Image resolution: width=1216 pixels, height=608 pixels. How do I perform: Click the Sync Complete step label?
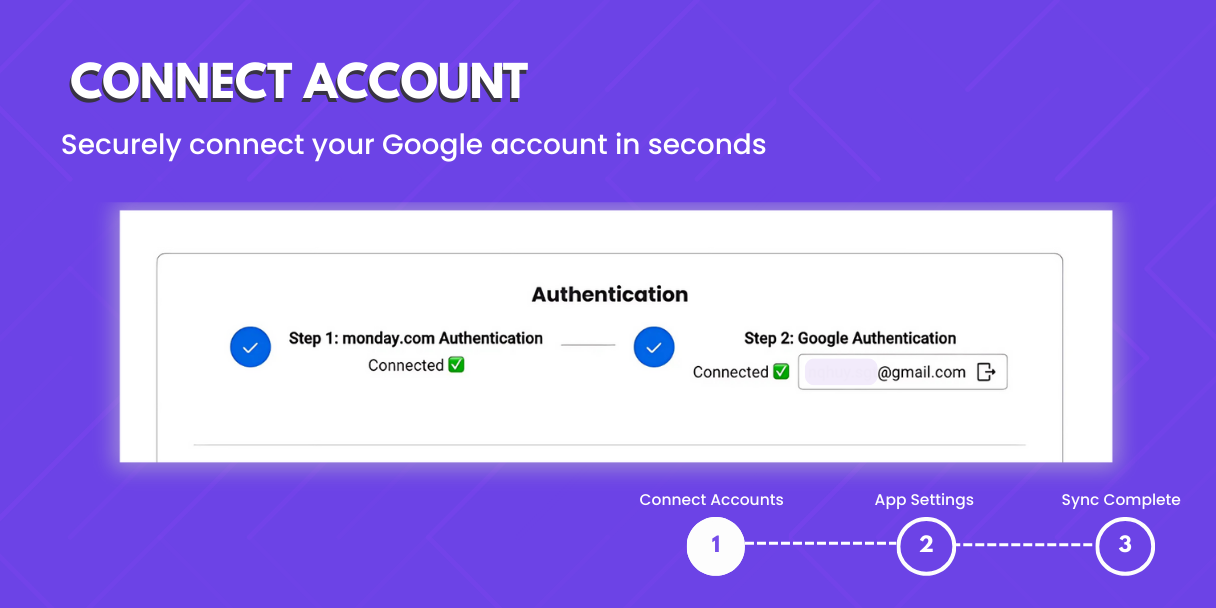pyautogui.click(x=1121, y=499)
